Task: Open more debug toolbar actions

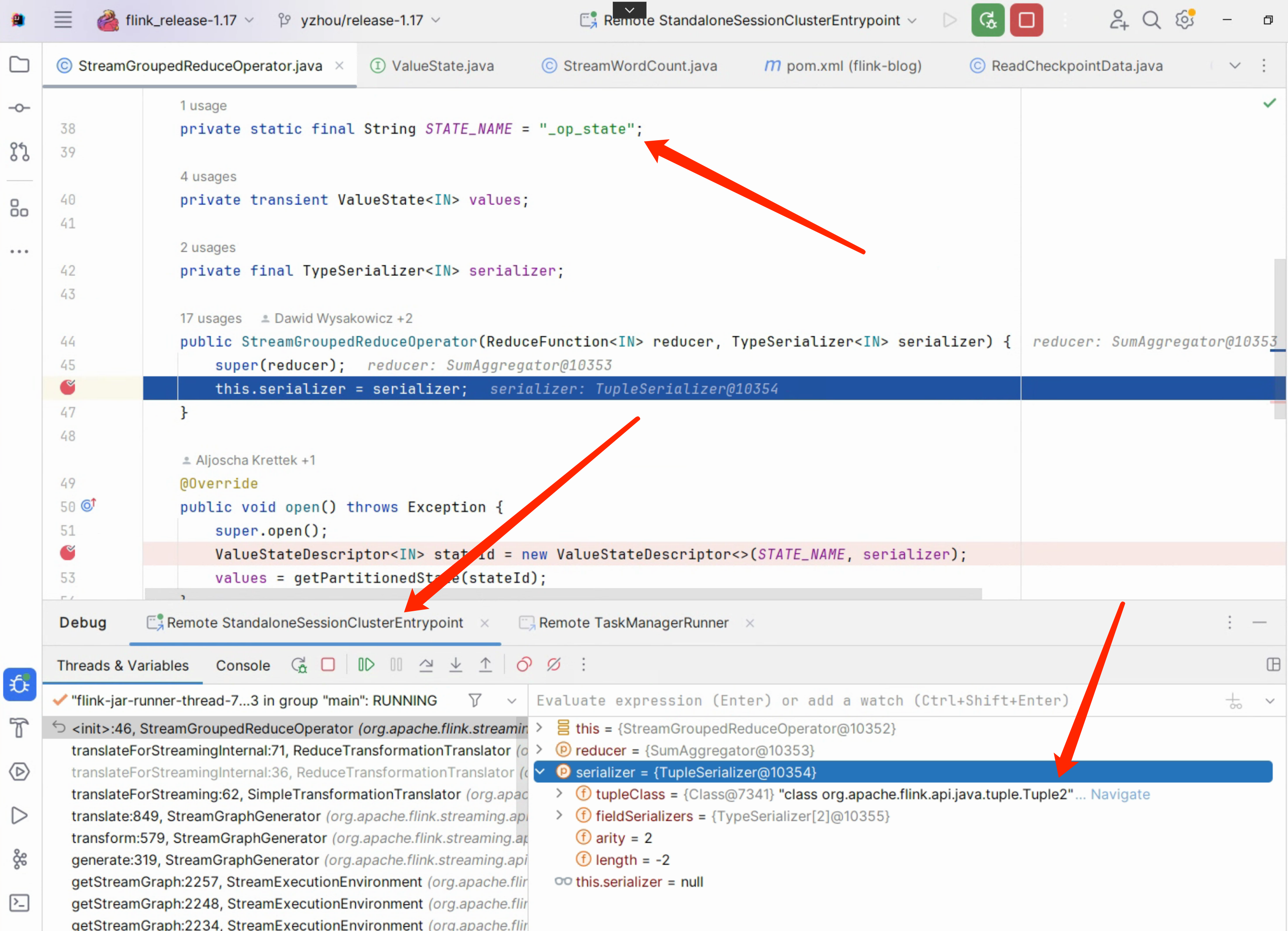Action: pos(583,665)
